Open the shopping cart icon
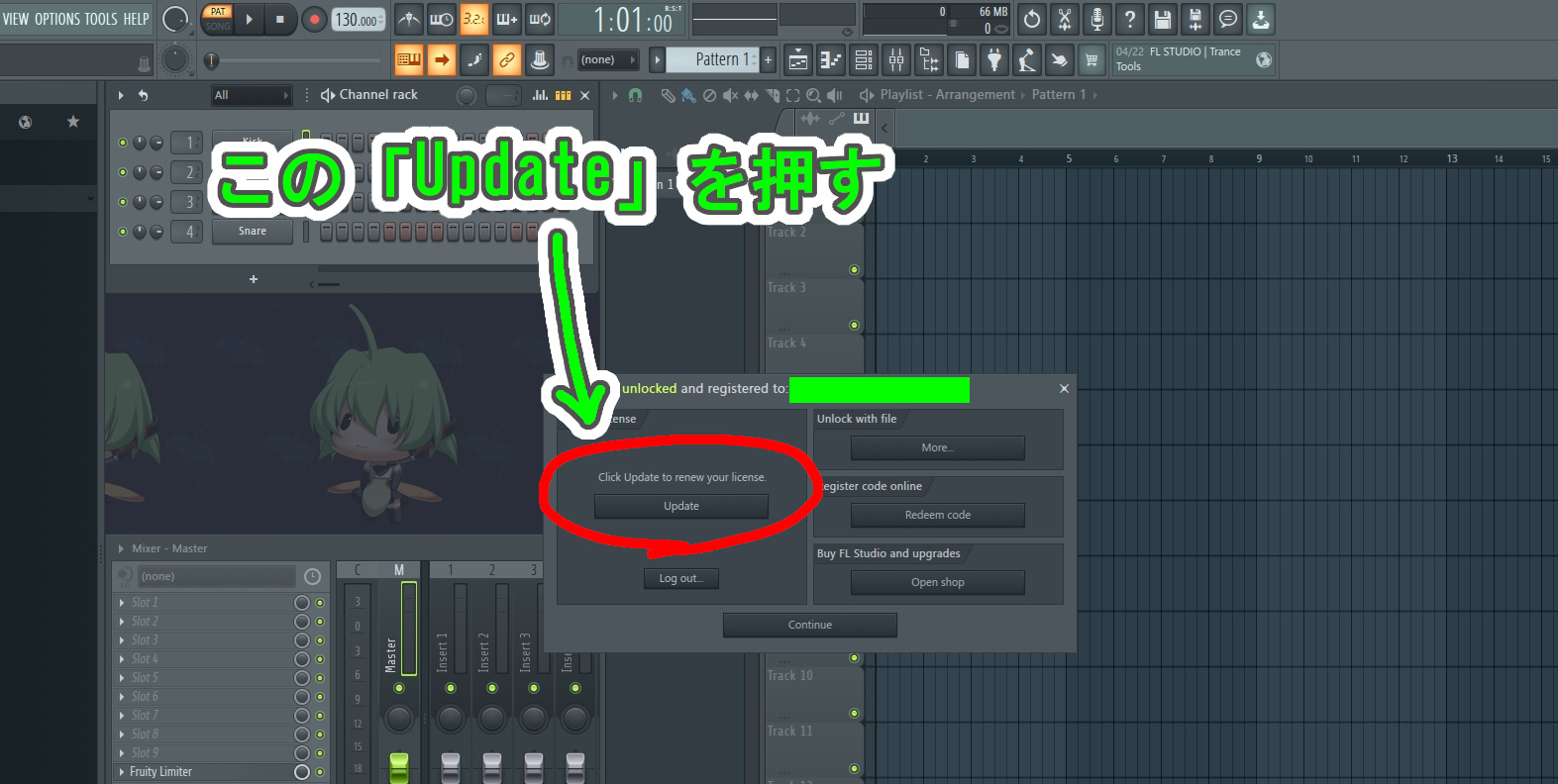Viewport: 1558px width, 784px height. pos(1091,60)
